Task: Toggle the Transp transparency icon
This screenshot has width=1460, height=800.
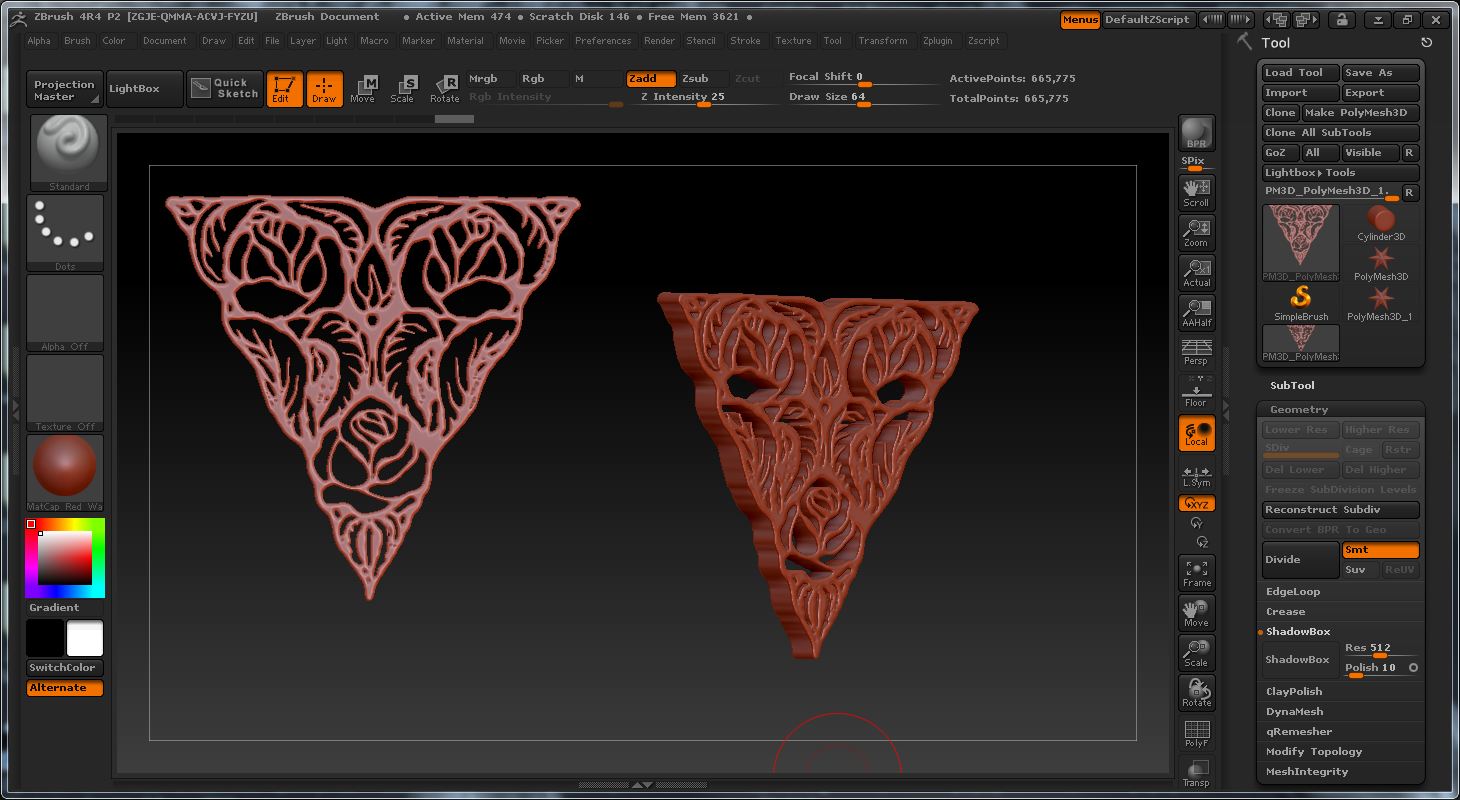Action: 1196,772
